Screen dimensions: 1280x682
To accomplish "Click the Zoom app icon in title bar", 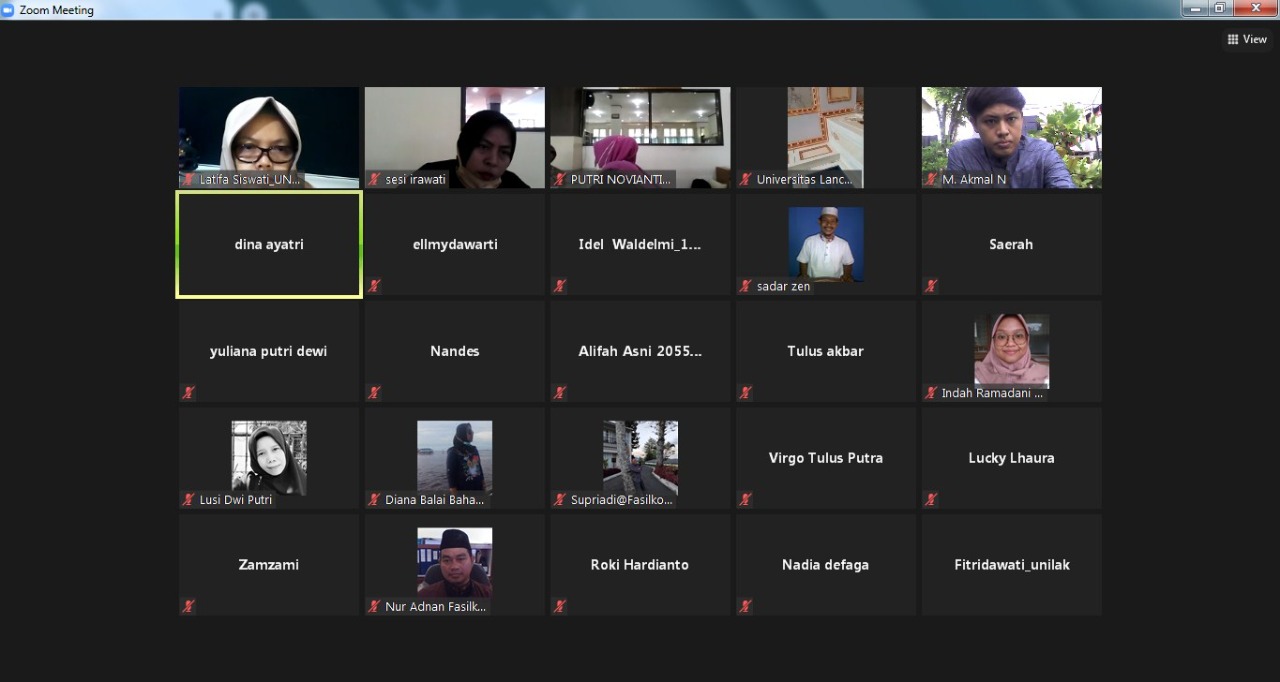I will (8, 9).
